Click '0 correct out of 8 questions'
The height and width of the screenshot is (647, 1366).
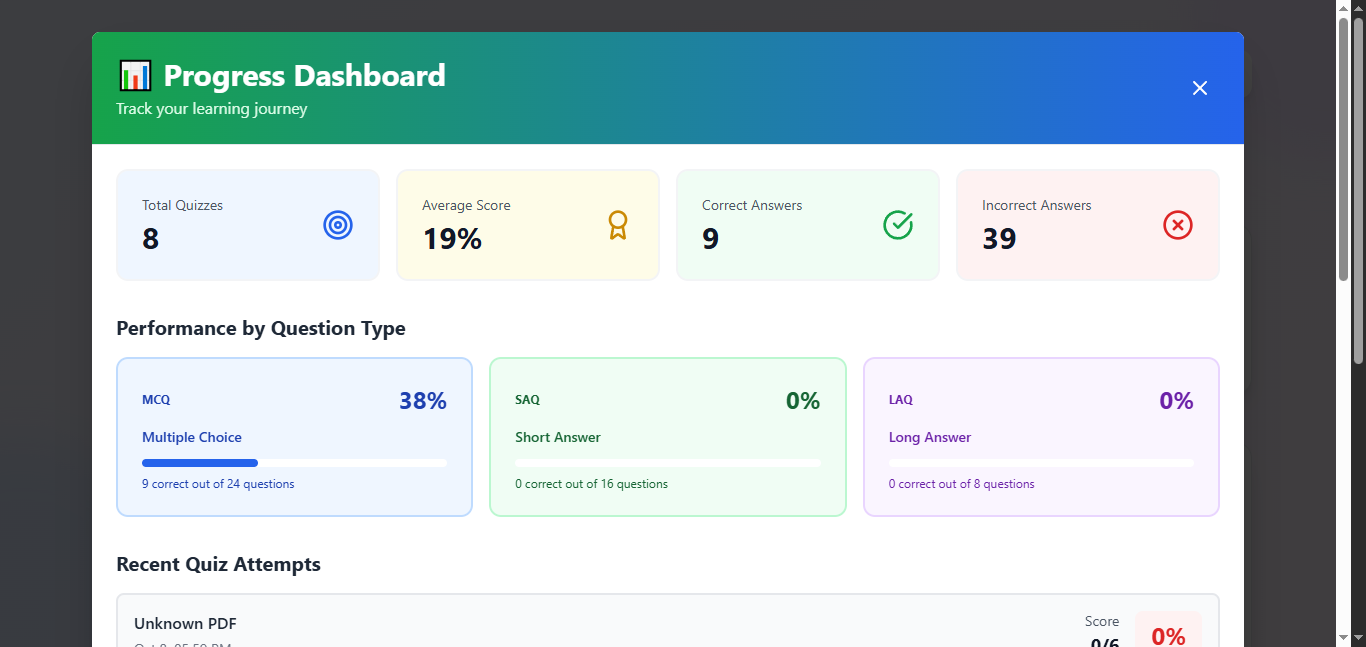(x=962, y=484)
